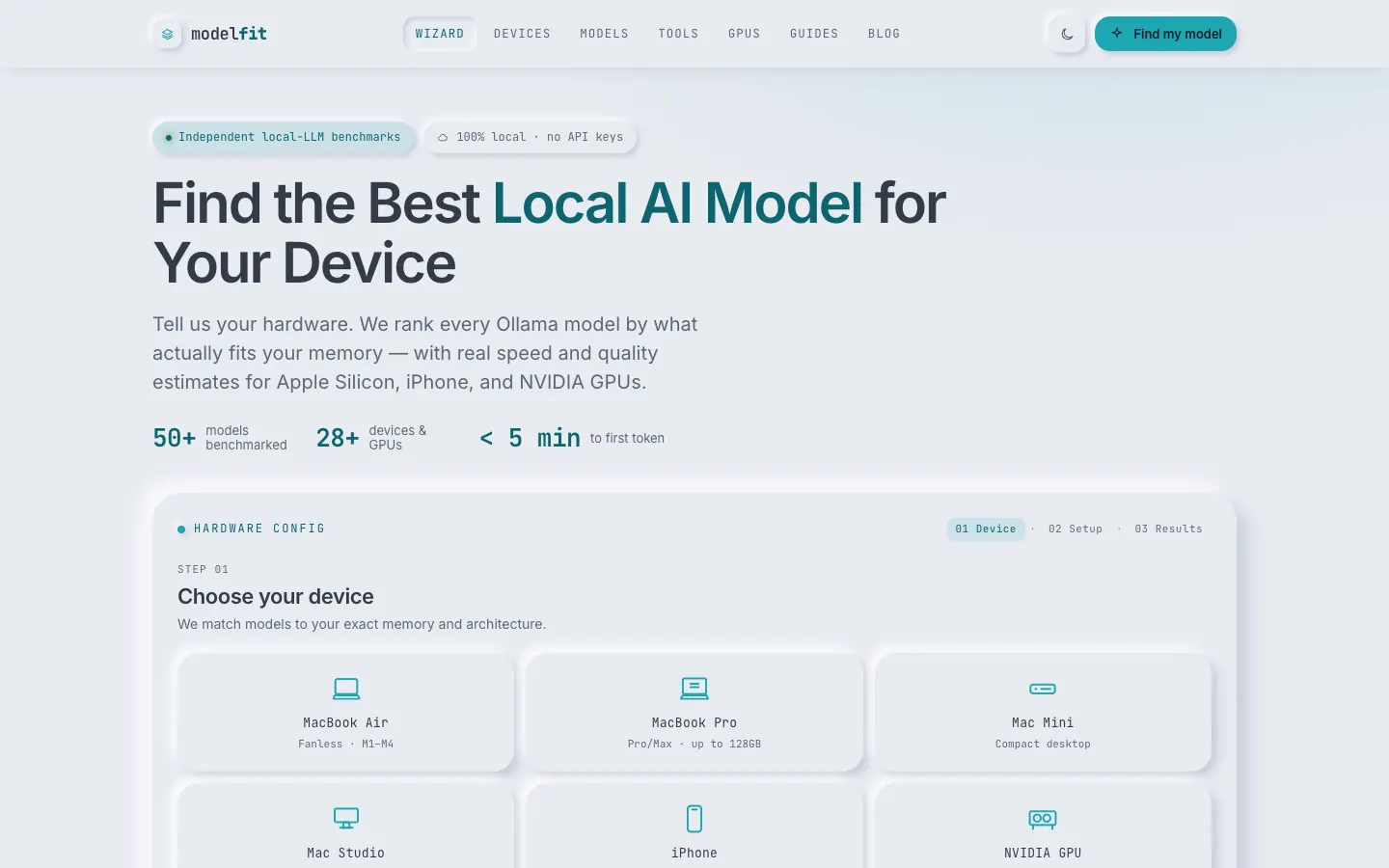
Task: Click the Local AI Model headline text
Action: click(x=678, y=203)
